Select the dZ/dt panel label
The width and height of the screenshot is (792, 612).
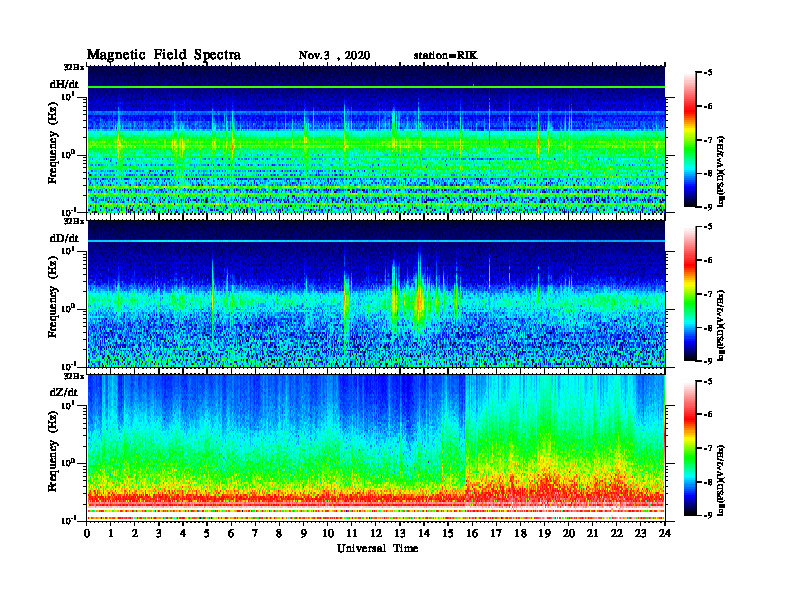point(64,392)
